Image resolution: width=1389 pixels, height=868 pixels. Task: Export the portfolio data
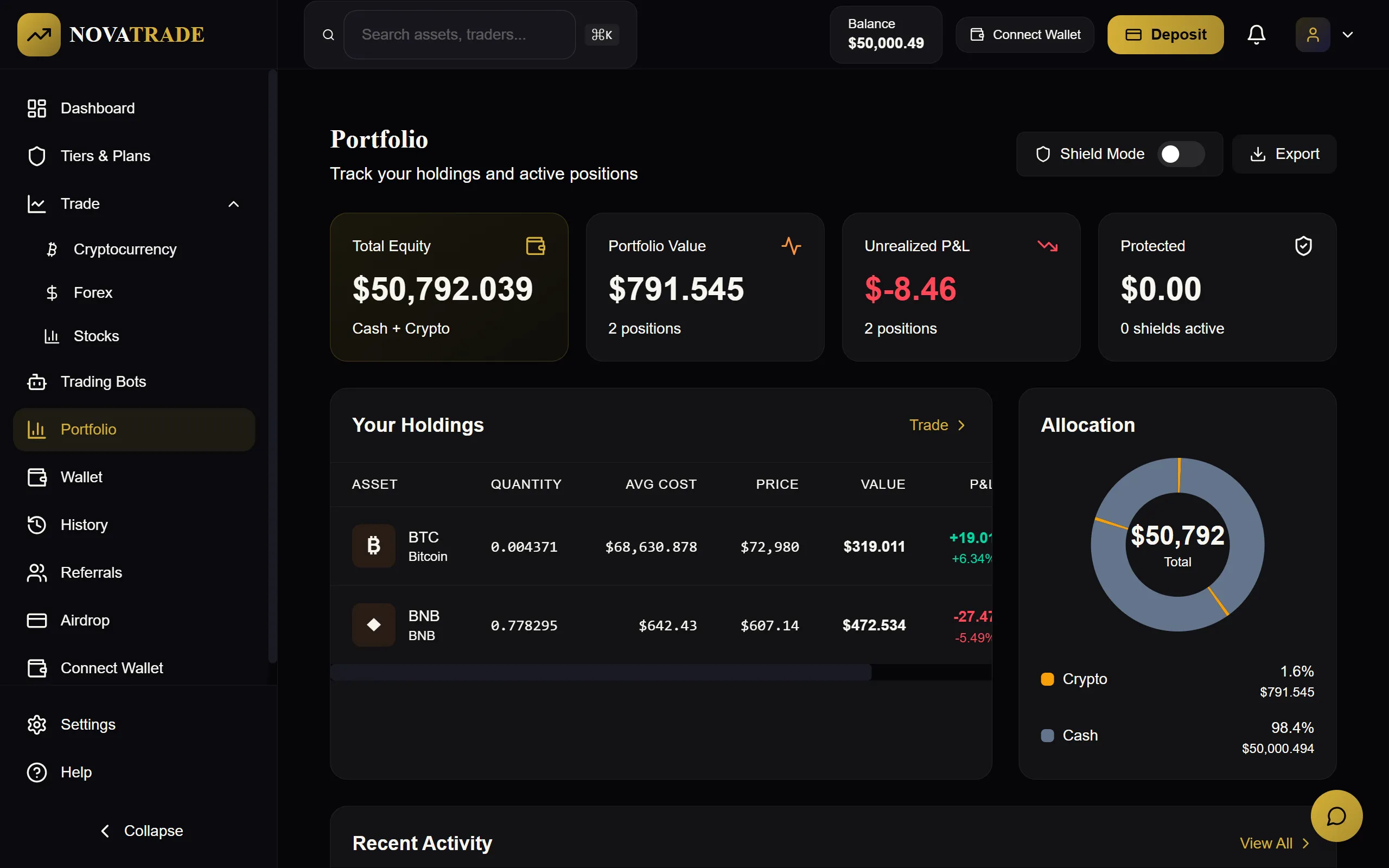(x=1284, y=154)
